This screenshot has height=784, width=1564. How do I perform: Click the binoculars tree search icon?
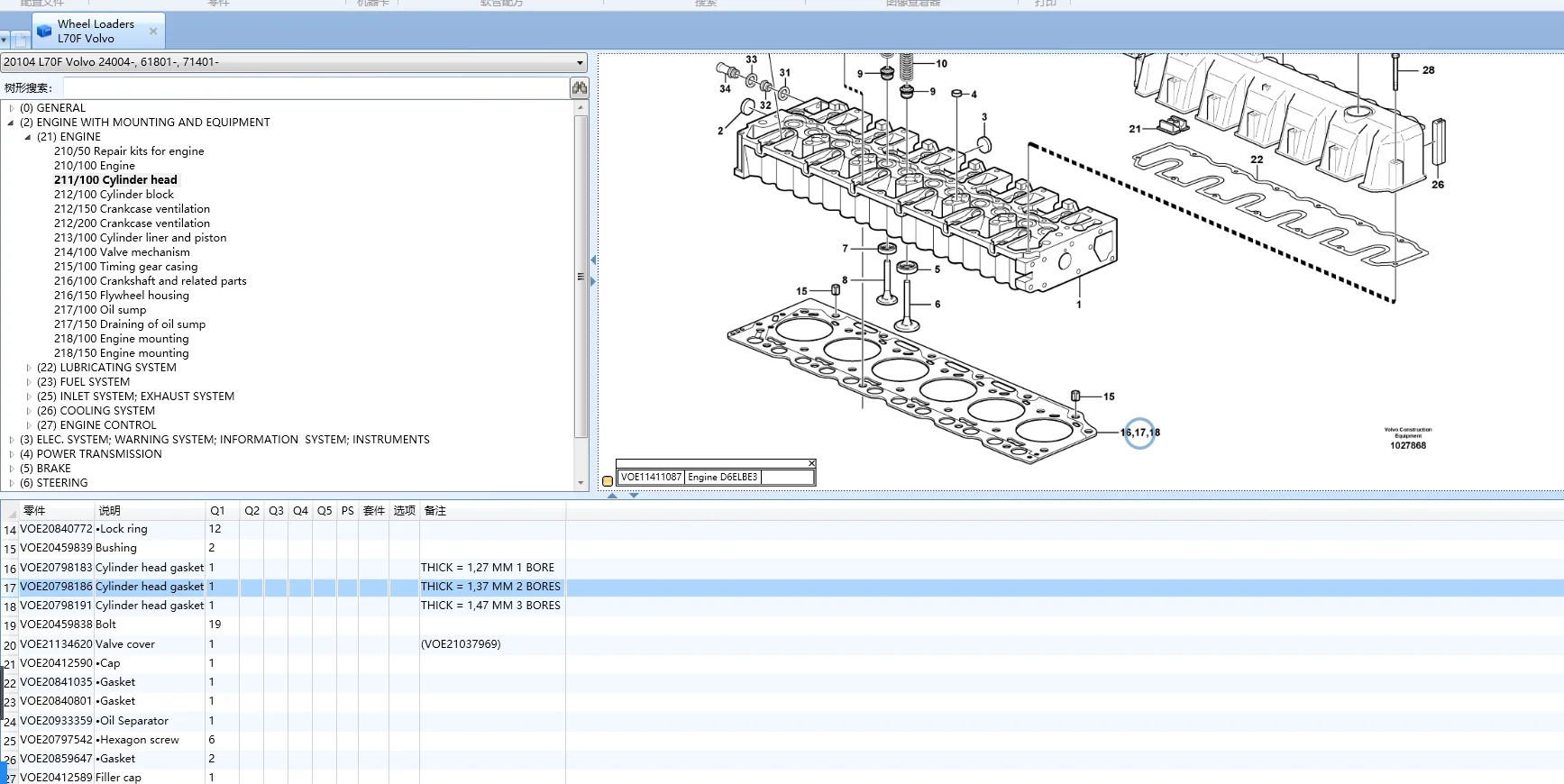(x=579, y=87)
